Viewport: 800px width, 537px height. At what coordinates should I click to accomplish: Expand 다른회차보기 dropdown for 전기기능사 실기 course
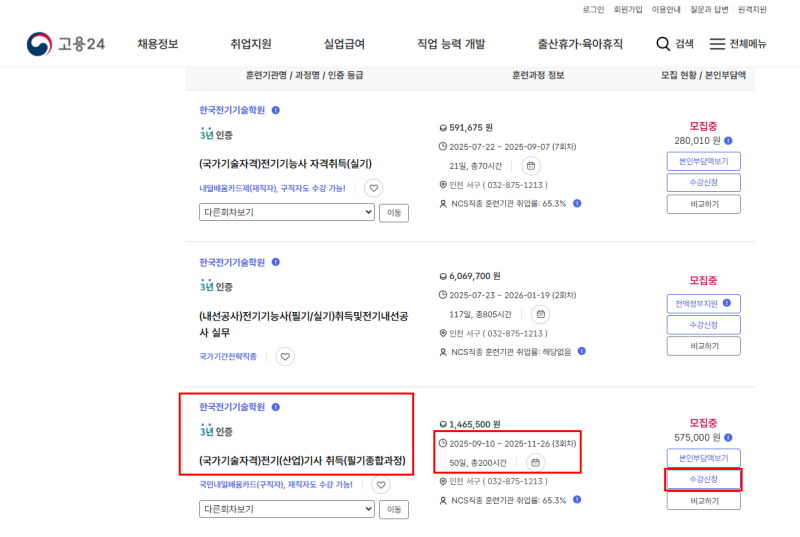click(x=287, y=212)
